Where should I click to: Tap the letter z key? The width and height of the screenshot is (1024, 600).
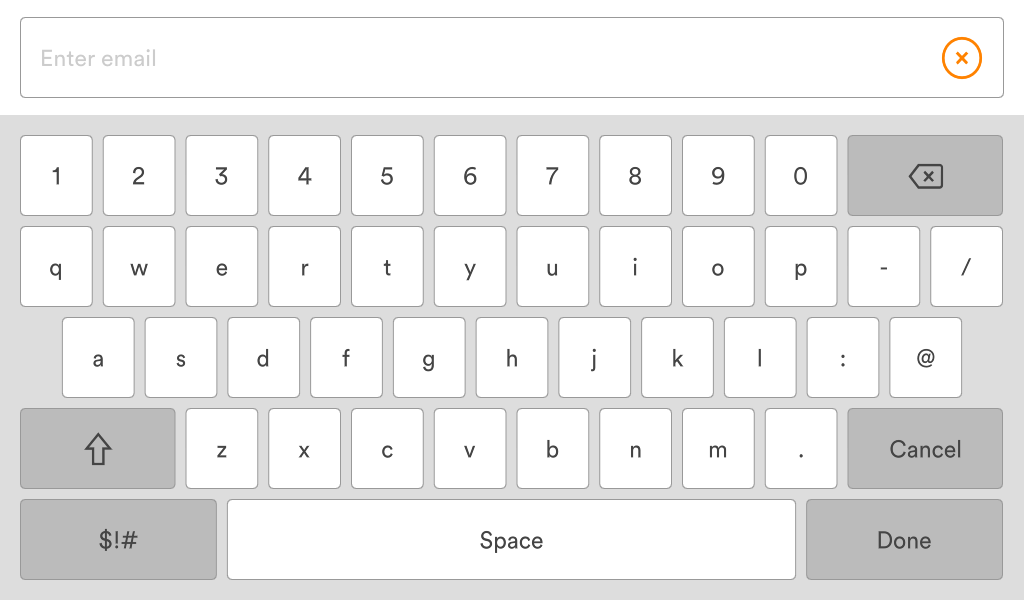point(221,449)
